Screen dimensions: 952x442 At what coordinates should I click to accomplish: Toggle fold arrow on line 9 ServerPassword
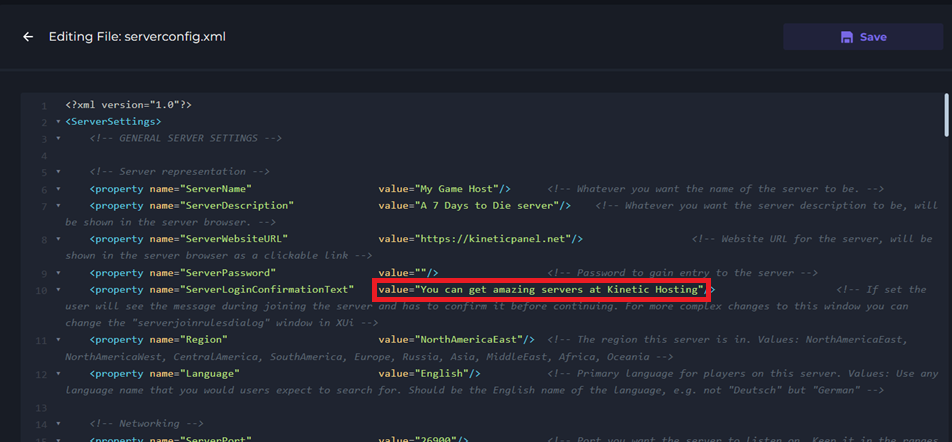pyautogui.click(x=58, y=273)
